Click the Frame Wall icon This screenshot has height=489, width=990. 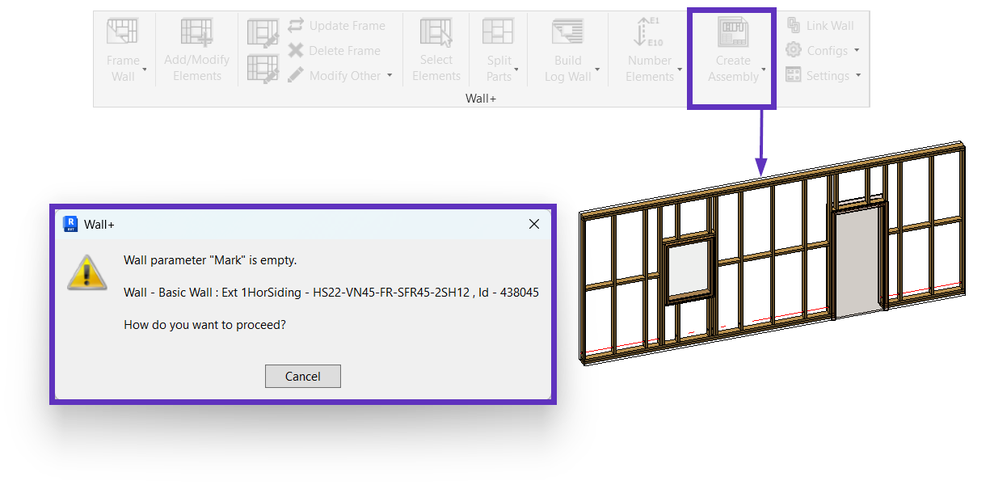[x=122, y=32]
